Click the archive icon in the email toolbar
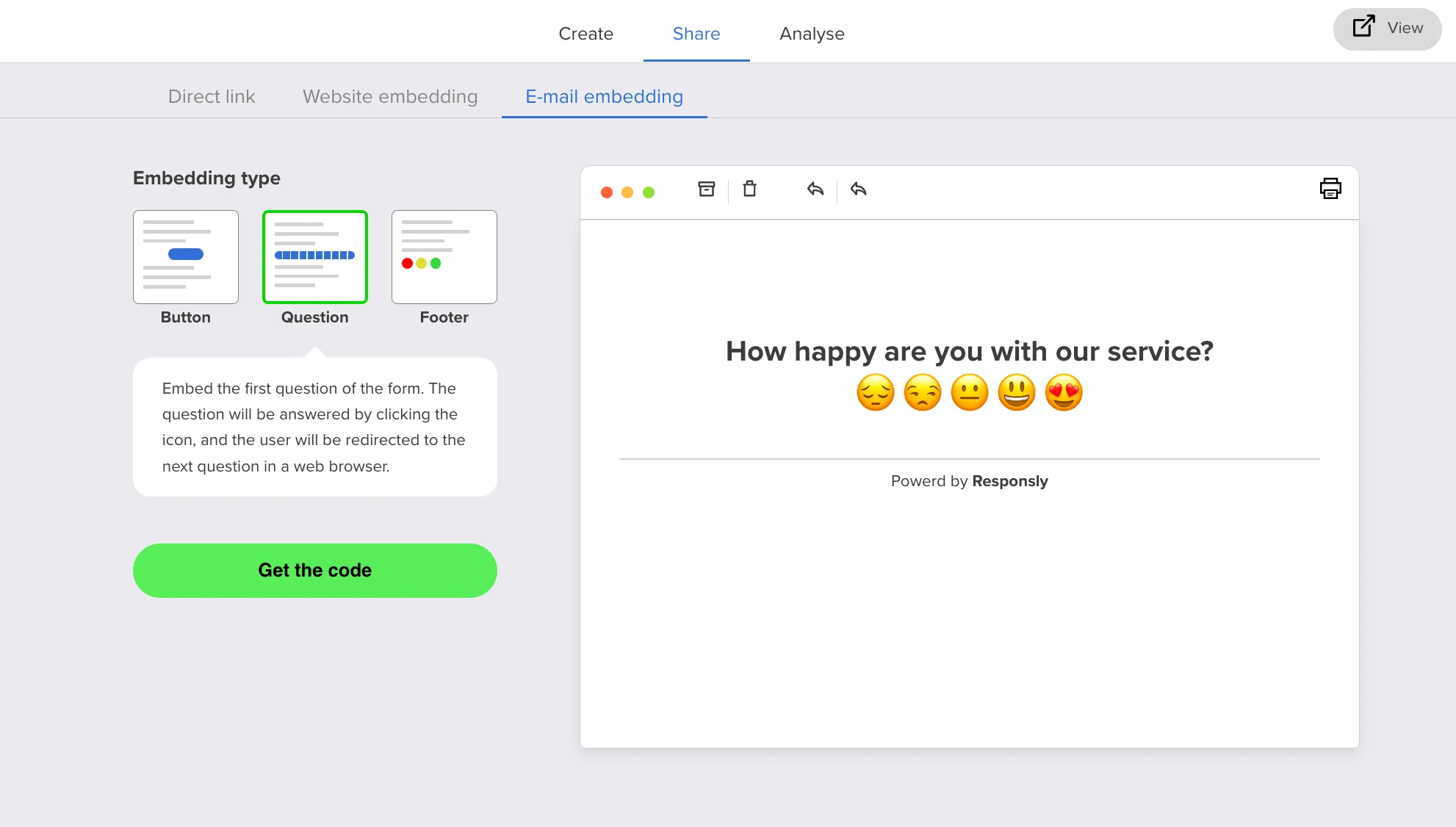The image size is (1456, 827). 706,189
